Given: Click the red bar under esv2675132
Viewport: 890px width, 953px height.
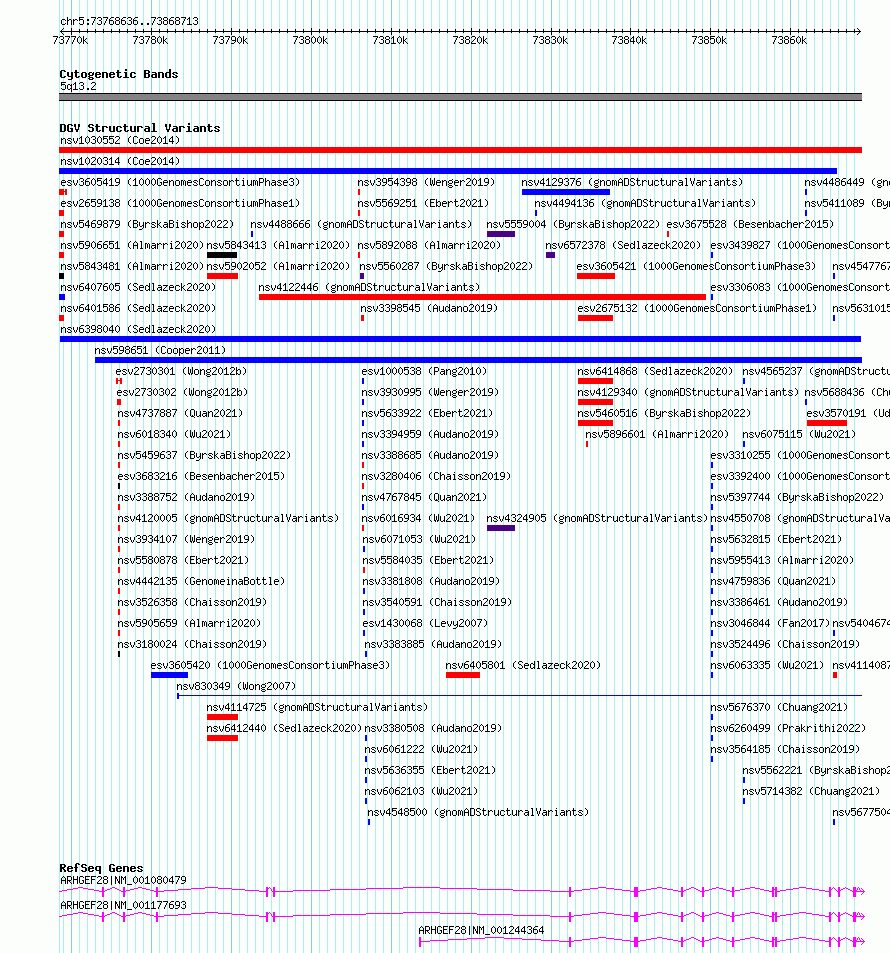Looking at the screenshot, I should [x=595, y=318].
